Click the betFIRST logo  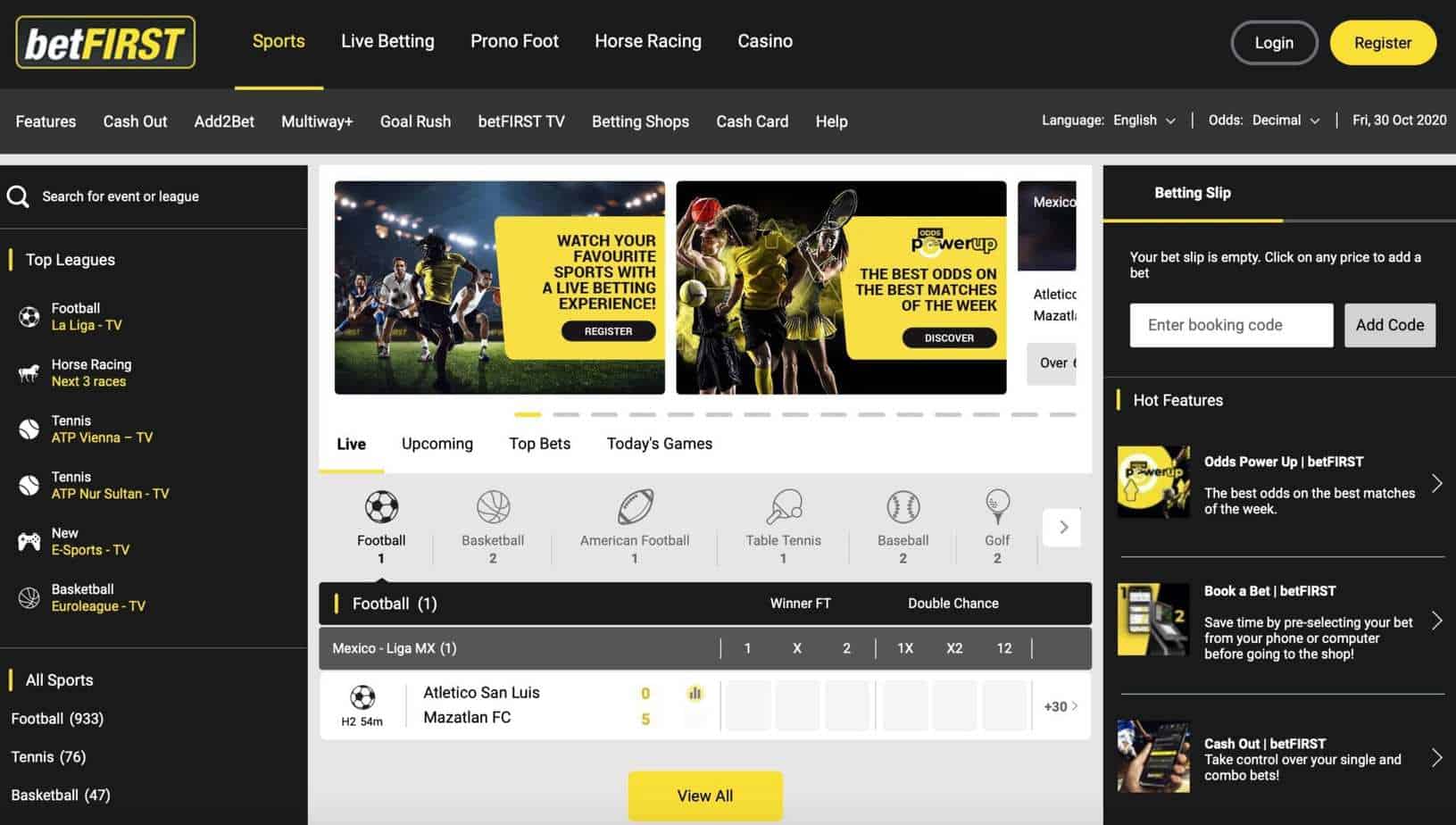105,42
